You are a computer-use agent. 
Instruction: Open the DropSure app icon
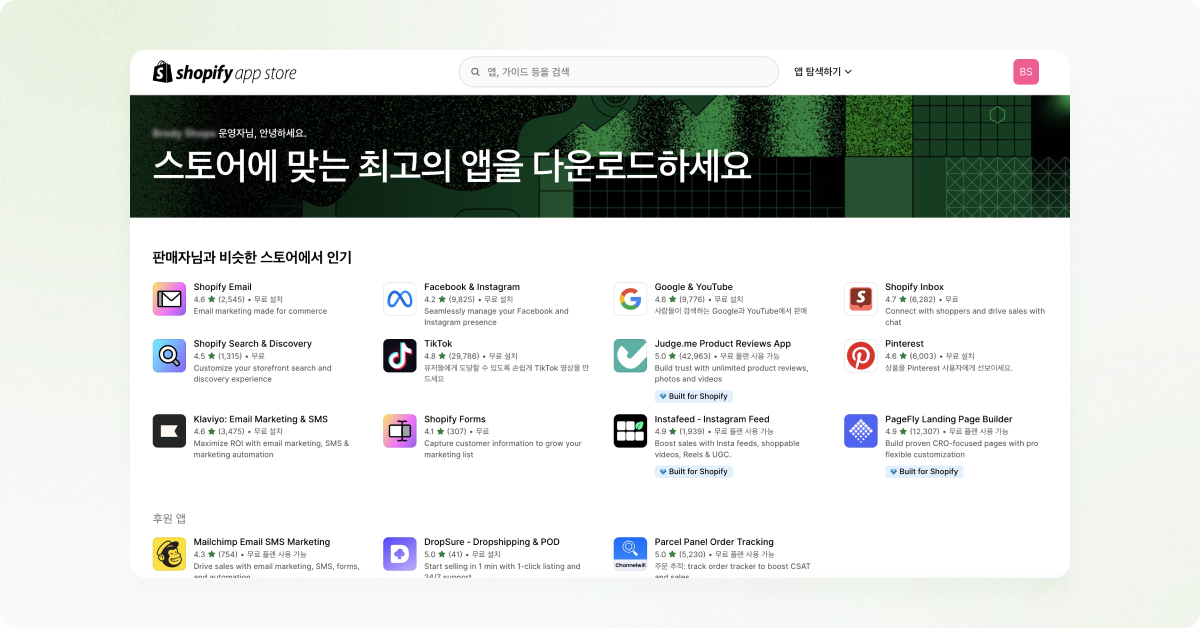click(x=400, y=554)
